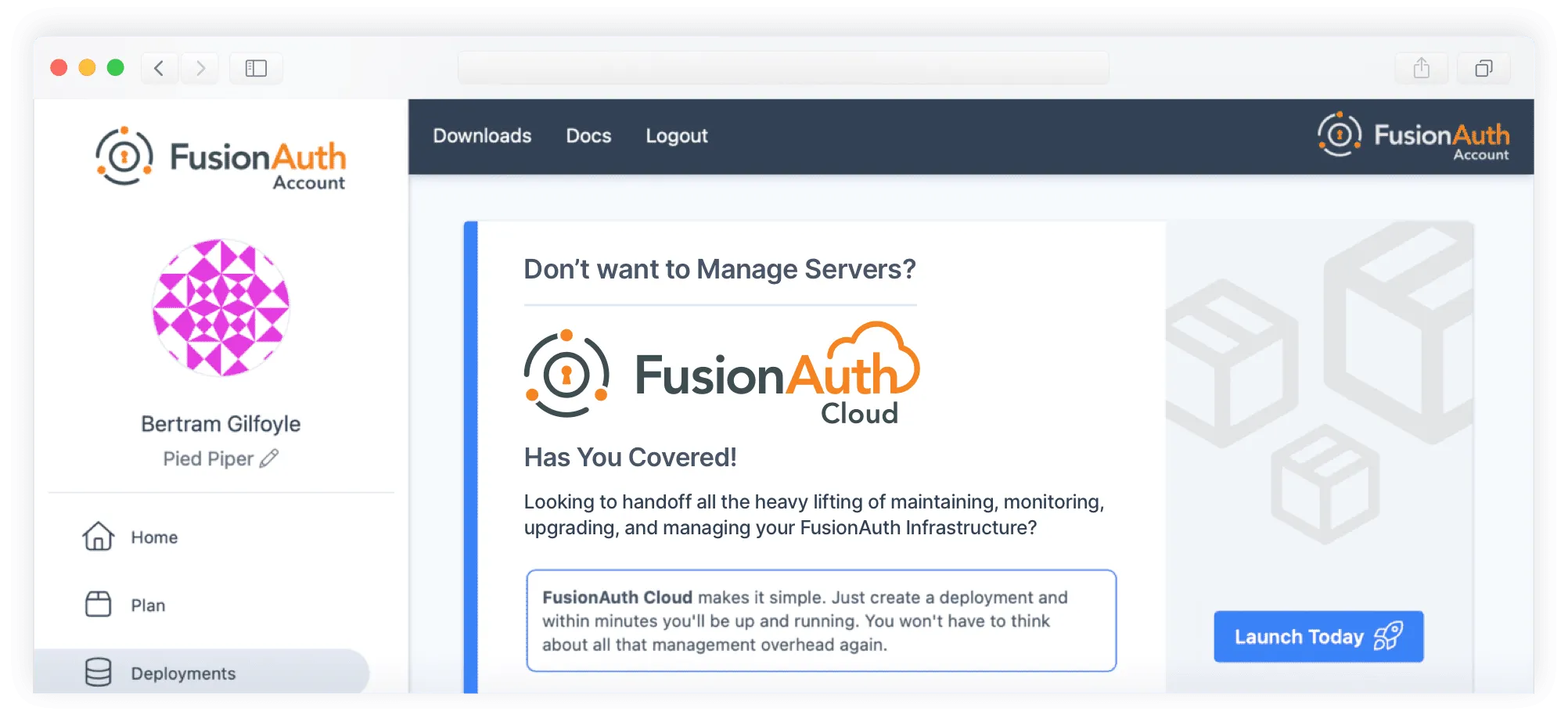Click the green window maximize button
This screenshot has height=715, width=1568.
[x=116, y=68]
